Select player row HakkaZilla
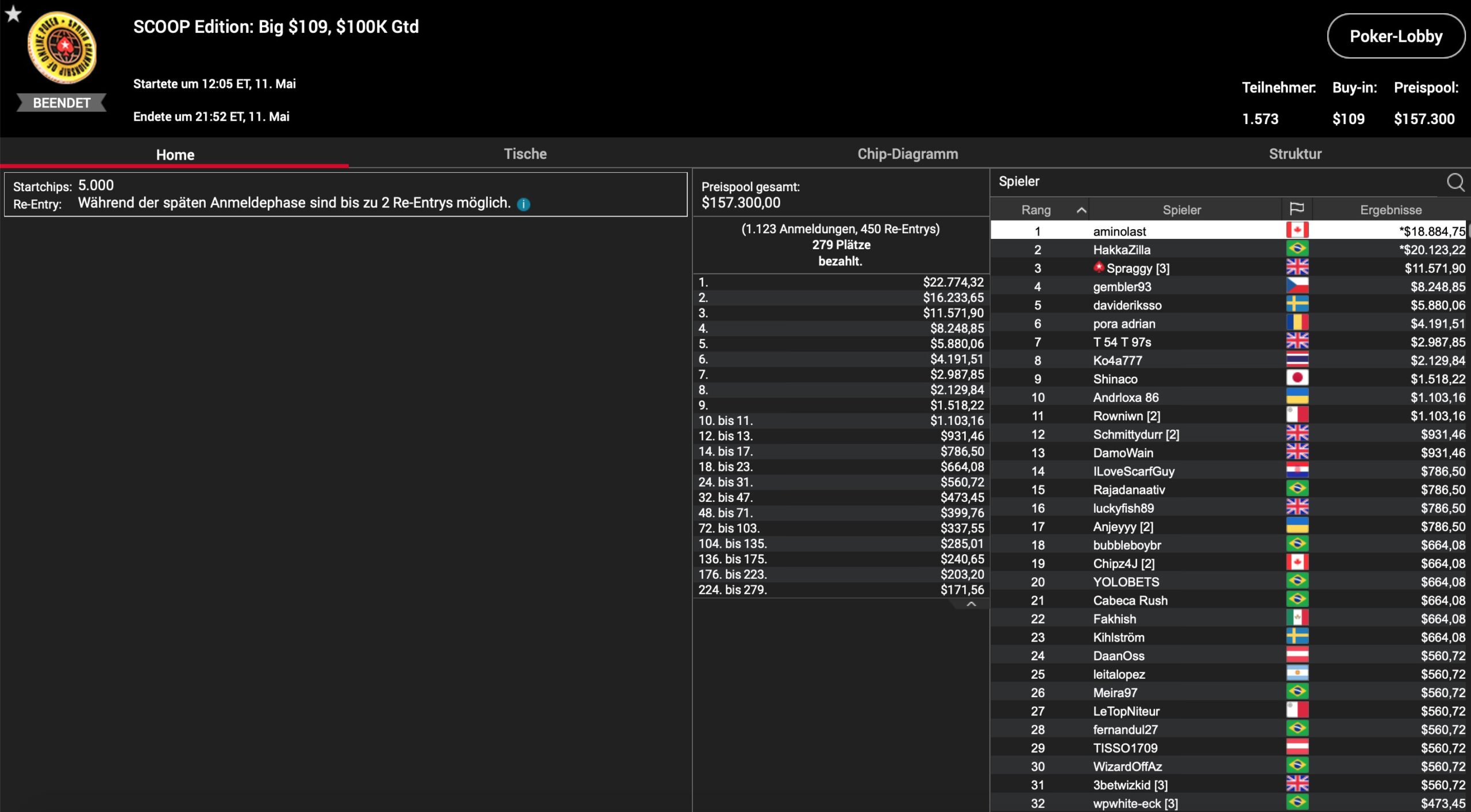The image size is (1471, 812). tap(1121, 250)
